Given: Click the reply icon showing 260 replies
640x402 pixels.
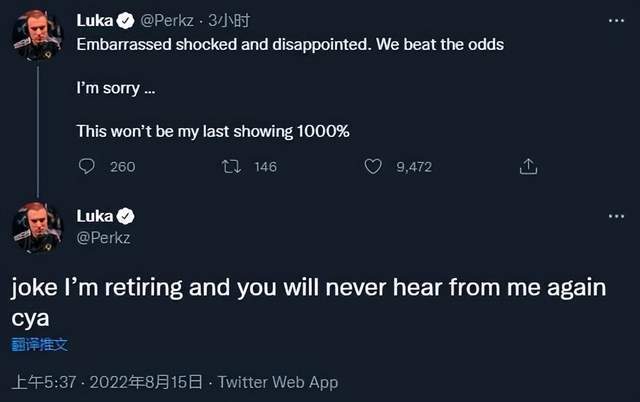Looking at the screenshot, I should 87,167.
